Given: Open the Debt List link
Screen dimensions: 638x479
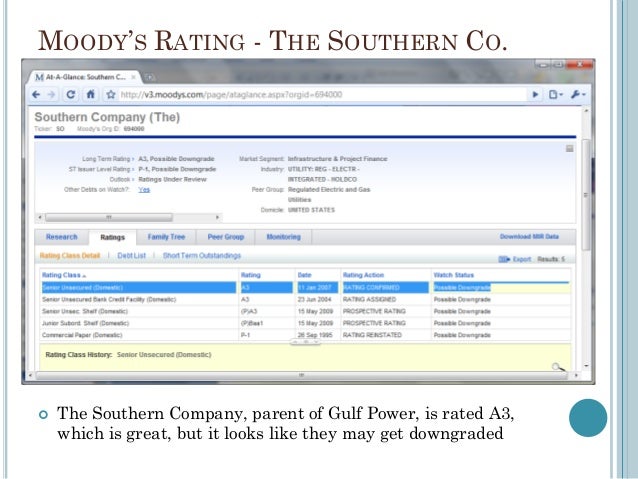Looking at the screenshot, I should point(131,256).
